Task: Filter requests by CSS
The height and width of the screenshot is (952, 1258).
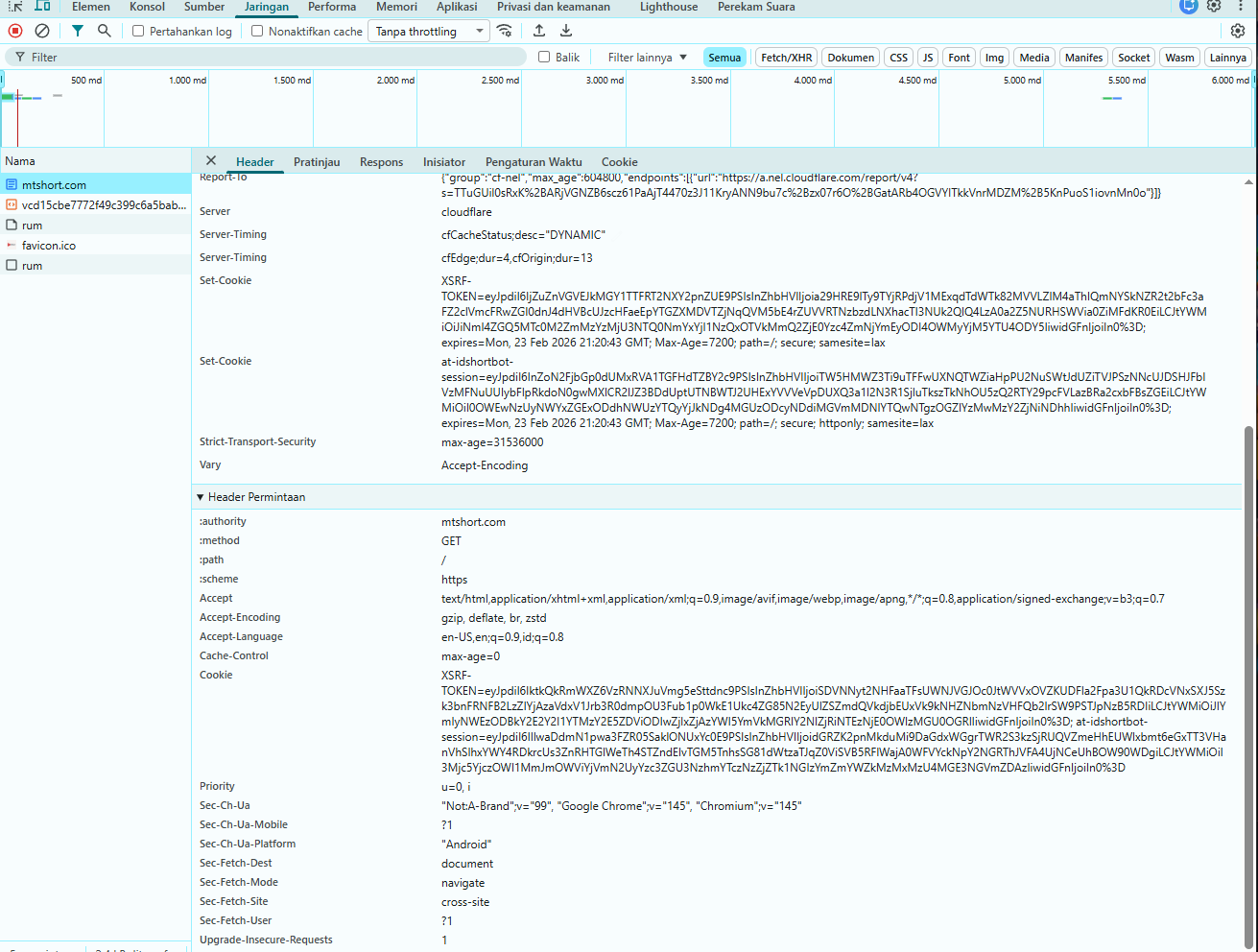Action: 899,58
